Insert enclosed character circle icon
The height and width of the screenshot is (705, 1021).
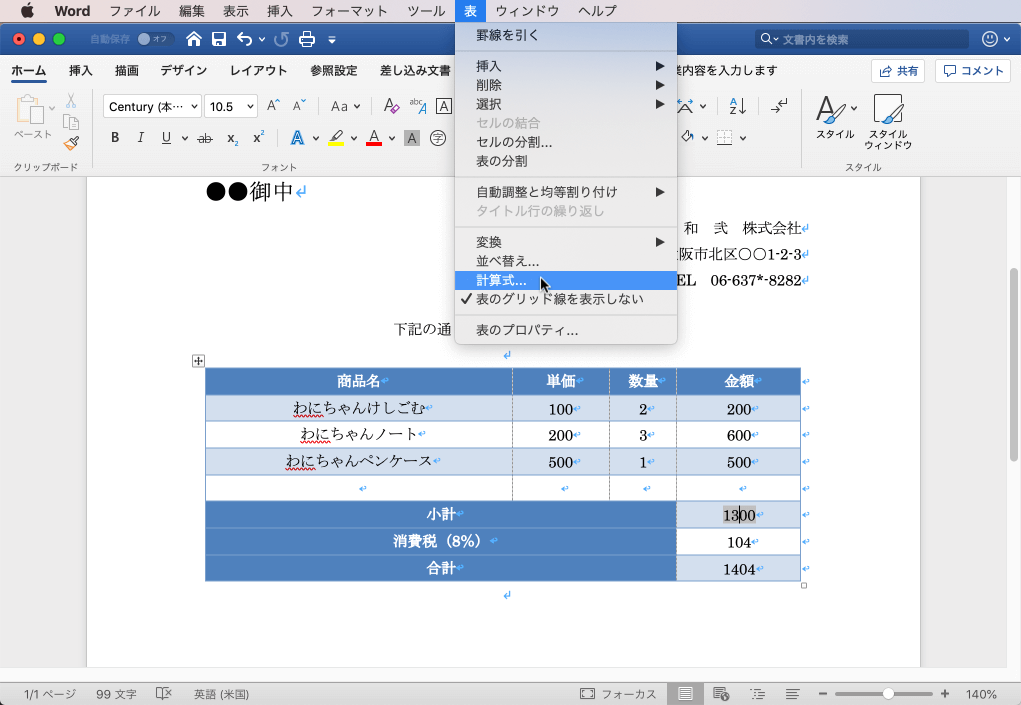438,138
